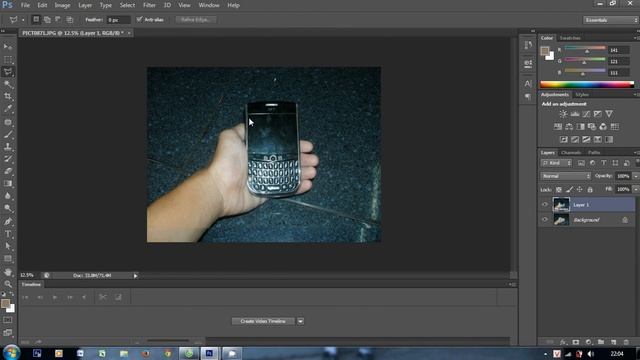The height and width of the screenshot is (360, 640).
Task: Select the Quick Selection wand tool
Action: (x=8, y=84)
